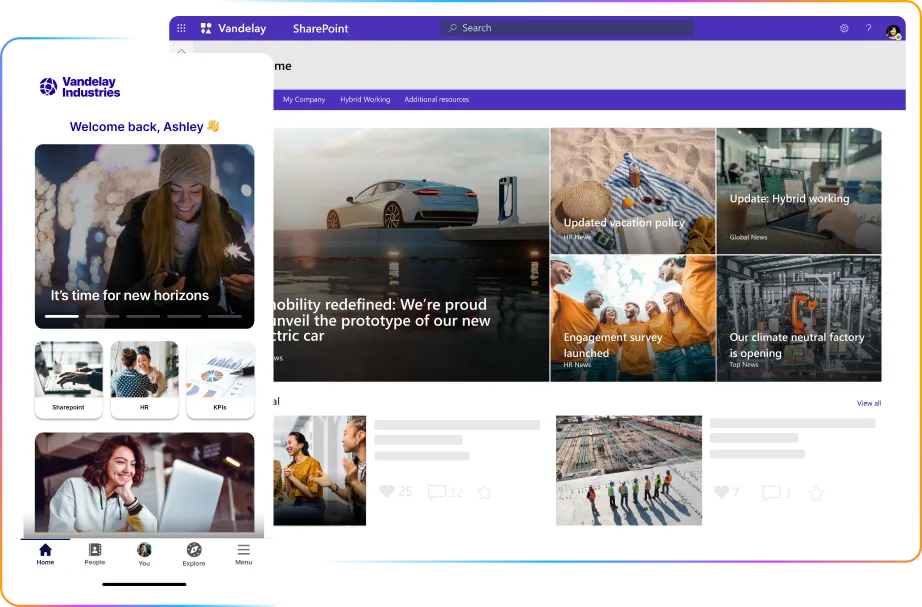The width and height of the screenshot is (922, 607).
Task: Click the Search box in the top bar
Action: 566,28
